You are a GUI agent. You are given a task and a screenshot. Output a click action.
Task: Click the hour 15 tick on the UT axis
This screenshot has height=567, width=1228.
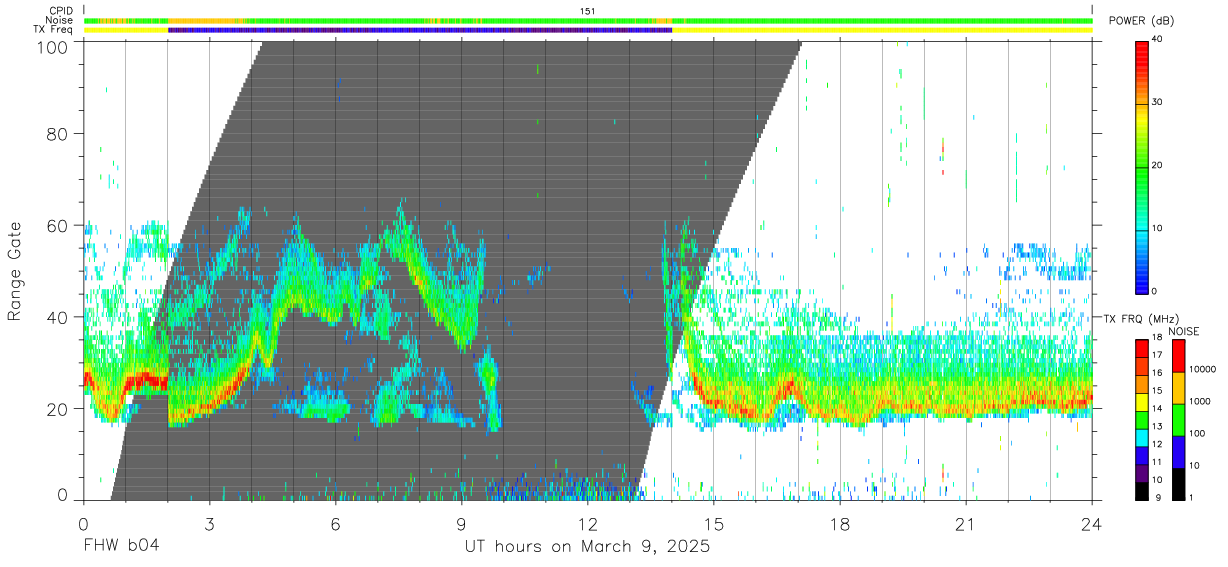[714, 523]
